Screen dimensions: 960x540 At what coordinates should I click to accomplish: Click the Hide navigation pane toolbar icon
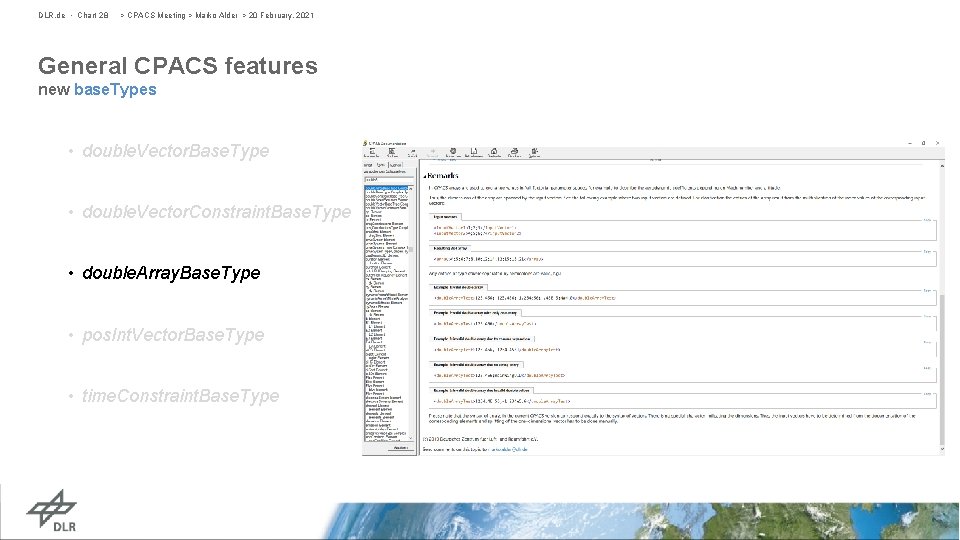click(372, 153)
